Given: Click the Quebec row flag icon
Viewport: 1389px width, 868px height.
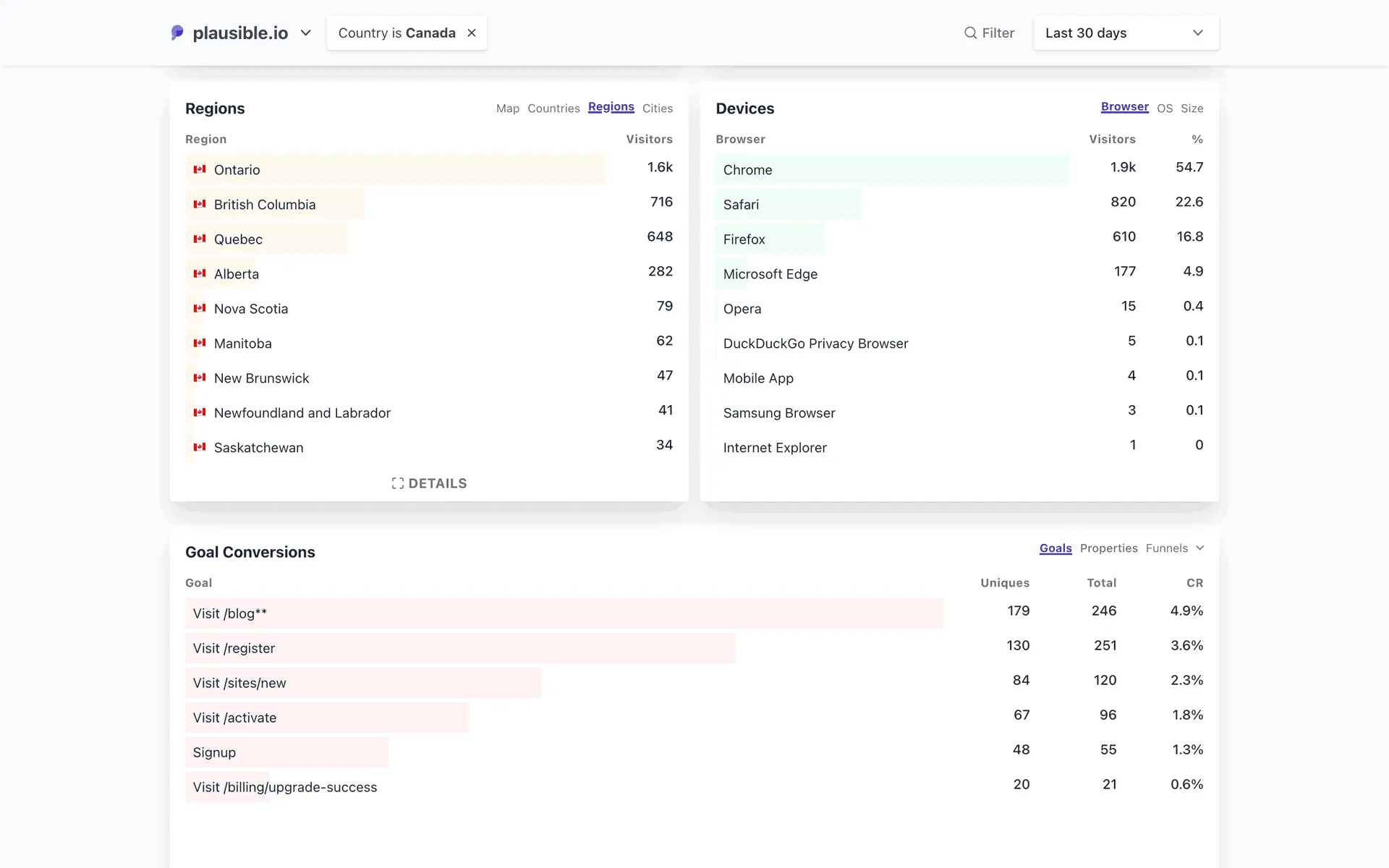Looking at the screenshot, I should [x=200, y=239].
